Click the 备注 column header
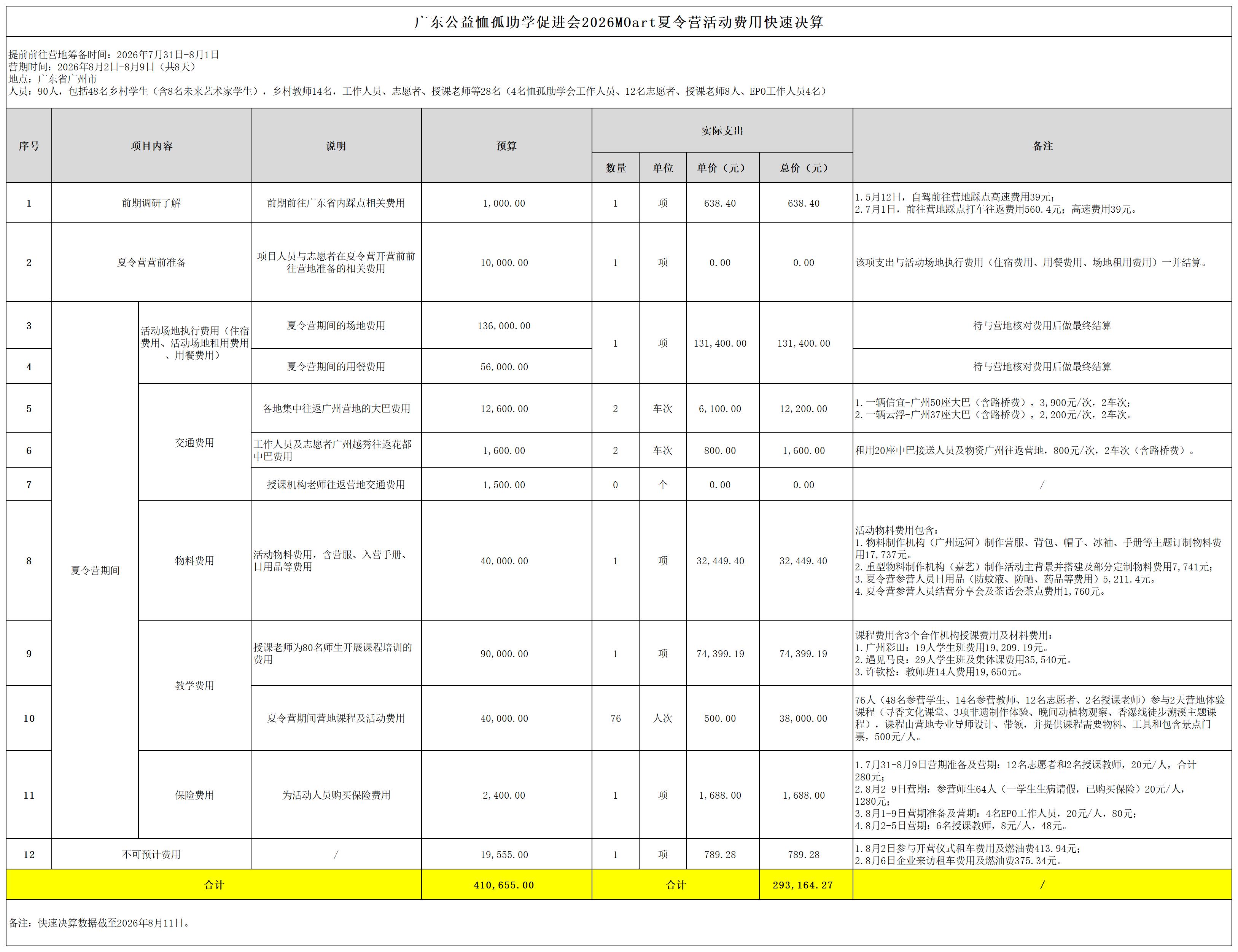Viewport: 1238px width, 952px height. [x=1042, y=146]
